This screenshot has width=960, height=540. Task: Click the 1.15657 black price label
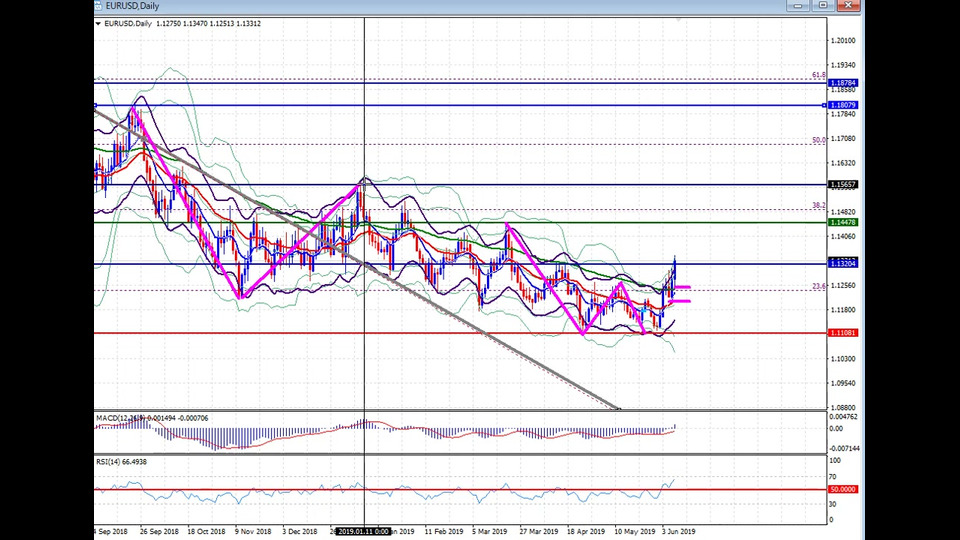pos(843,184)
